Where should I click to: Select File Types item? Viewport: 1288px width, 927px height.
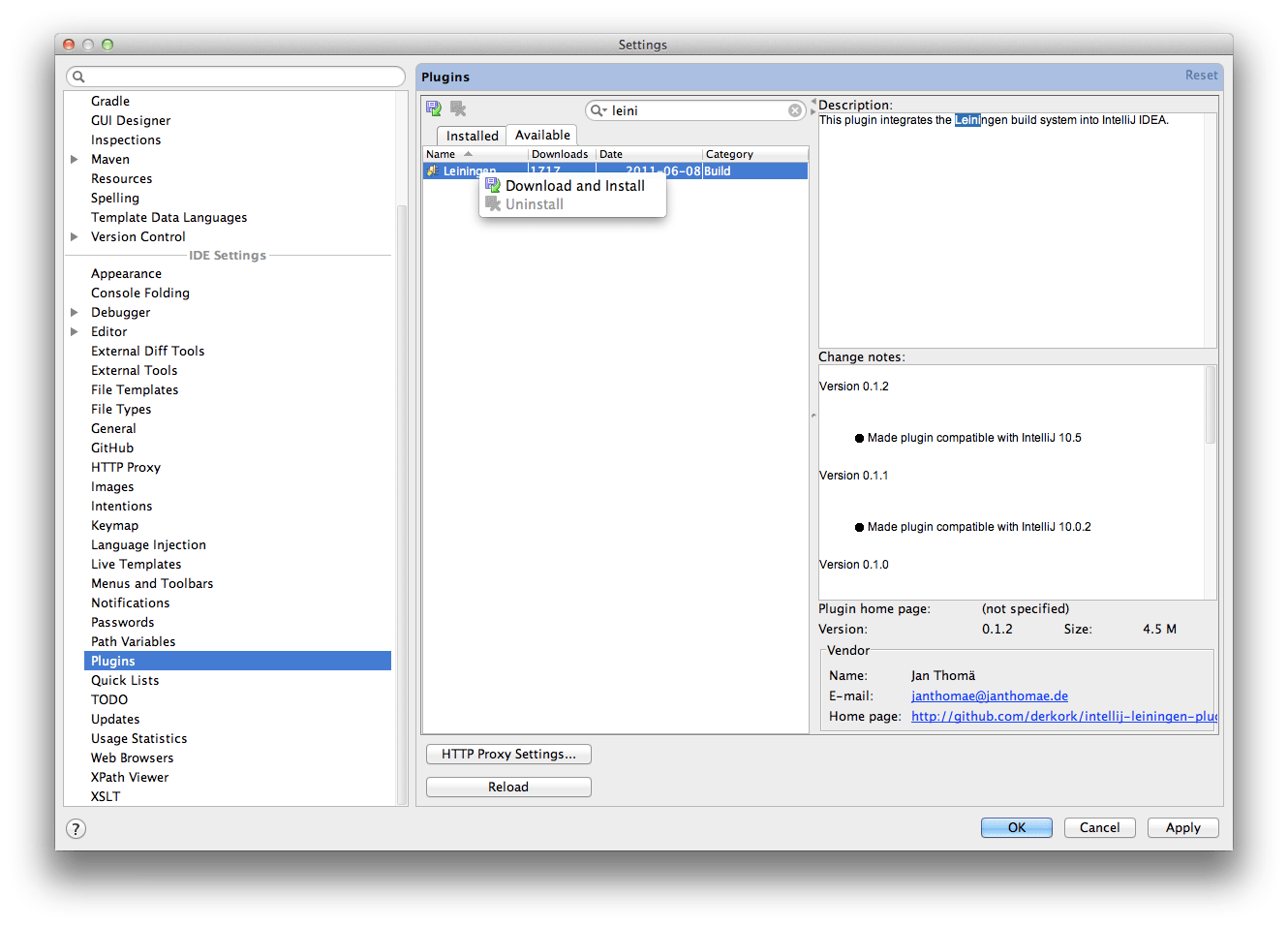(x=121, y=409)
